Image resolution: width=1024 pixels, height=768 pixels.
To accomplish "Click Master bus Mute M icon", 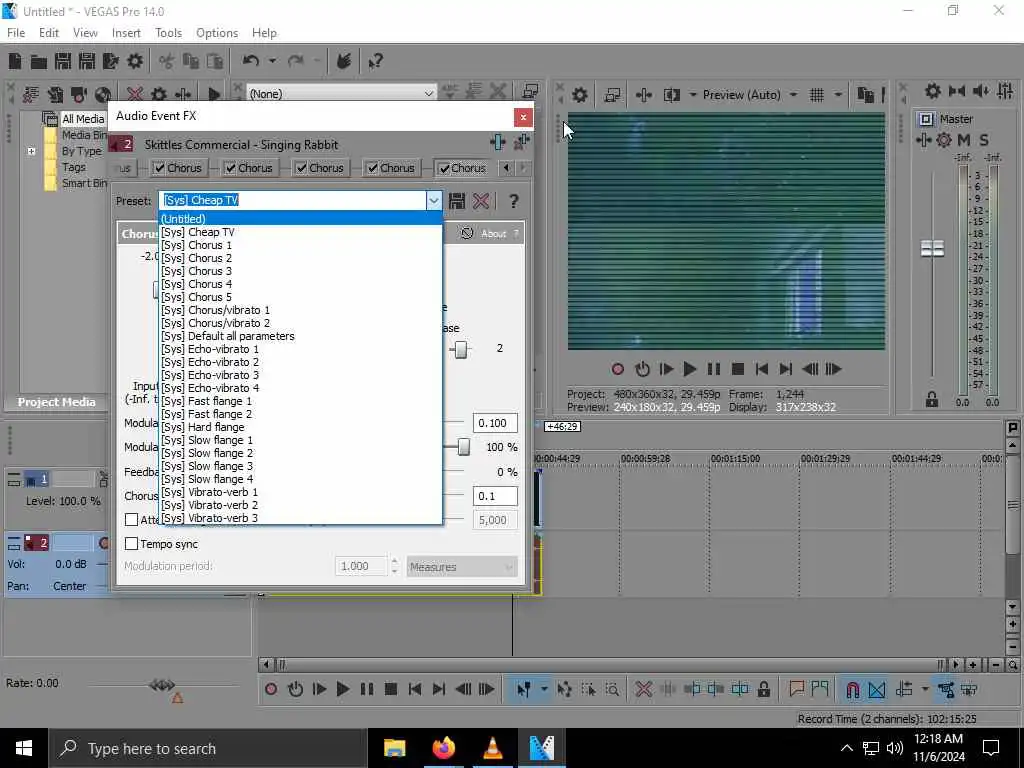I will (964, 140).
